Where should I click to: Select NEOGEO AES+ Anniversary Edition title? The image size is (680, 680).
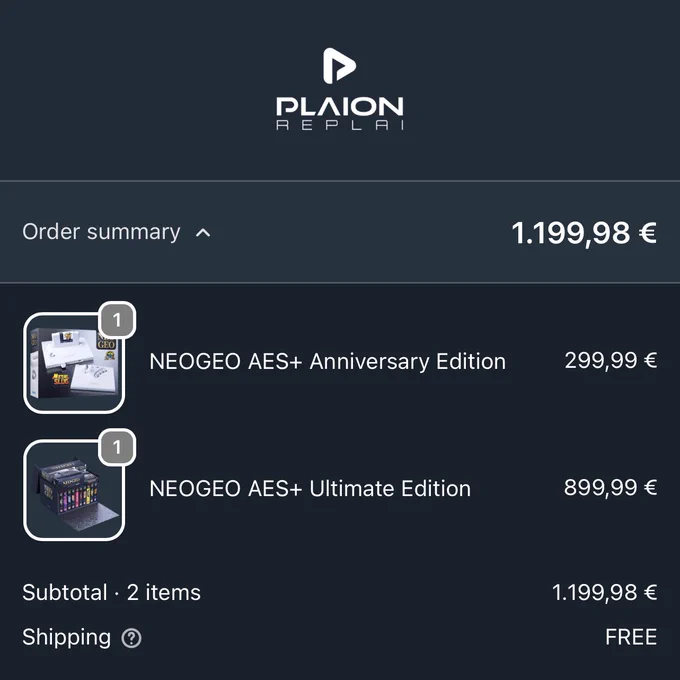[x=327, y=361]
